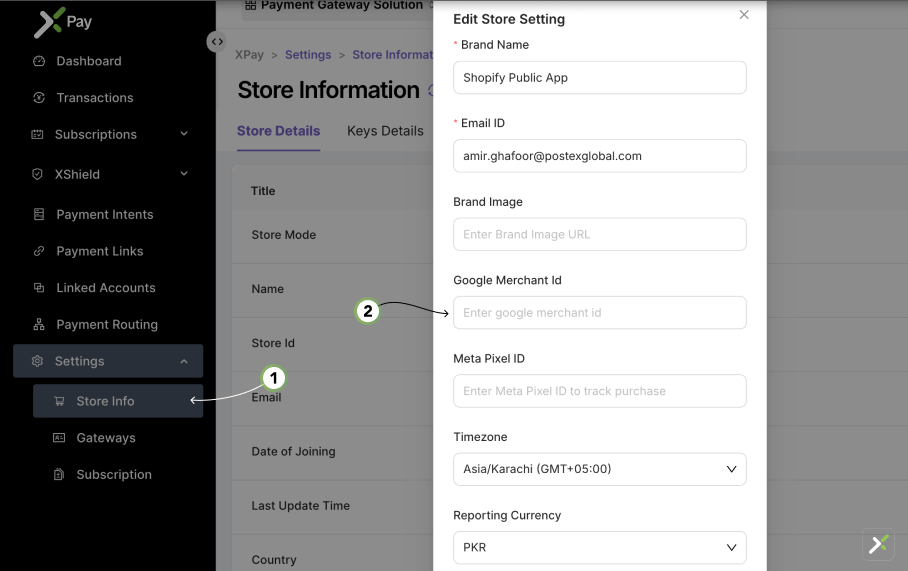Click the Settings breadcrumb link
Viewport: 908px width, 571px height.
pyautogui.click(x=308, y=55)
